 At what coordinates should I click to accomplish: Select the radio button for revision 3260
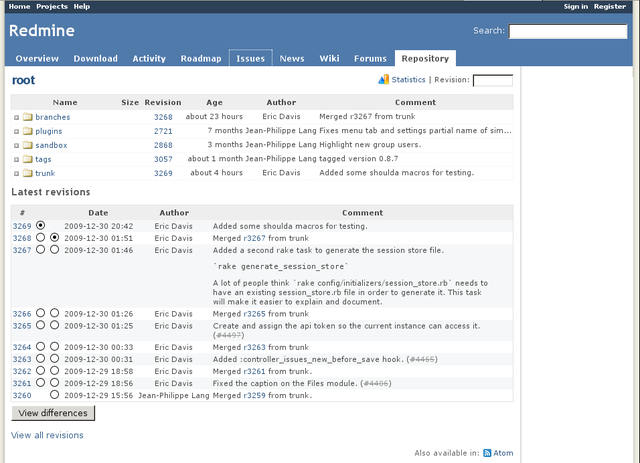point(55,394)
